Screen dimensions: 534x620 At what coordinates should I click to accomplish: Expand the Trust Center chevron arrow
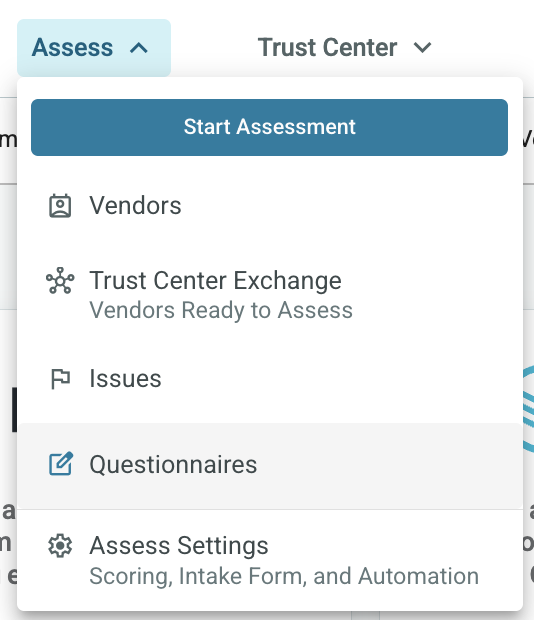tap(423, 48)
